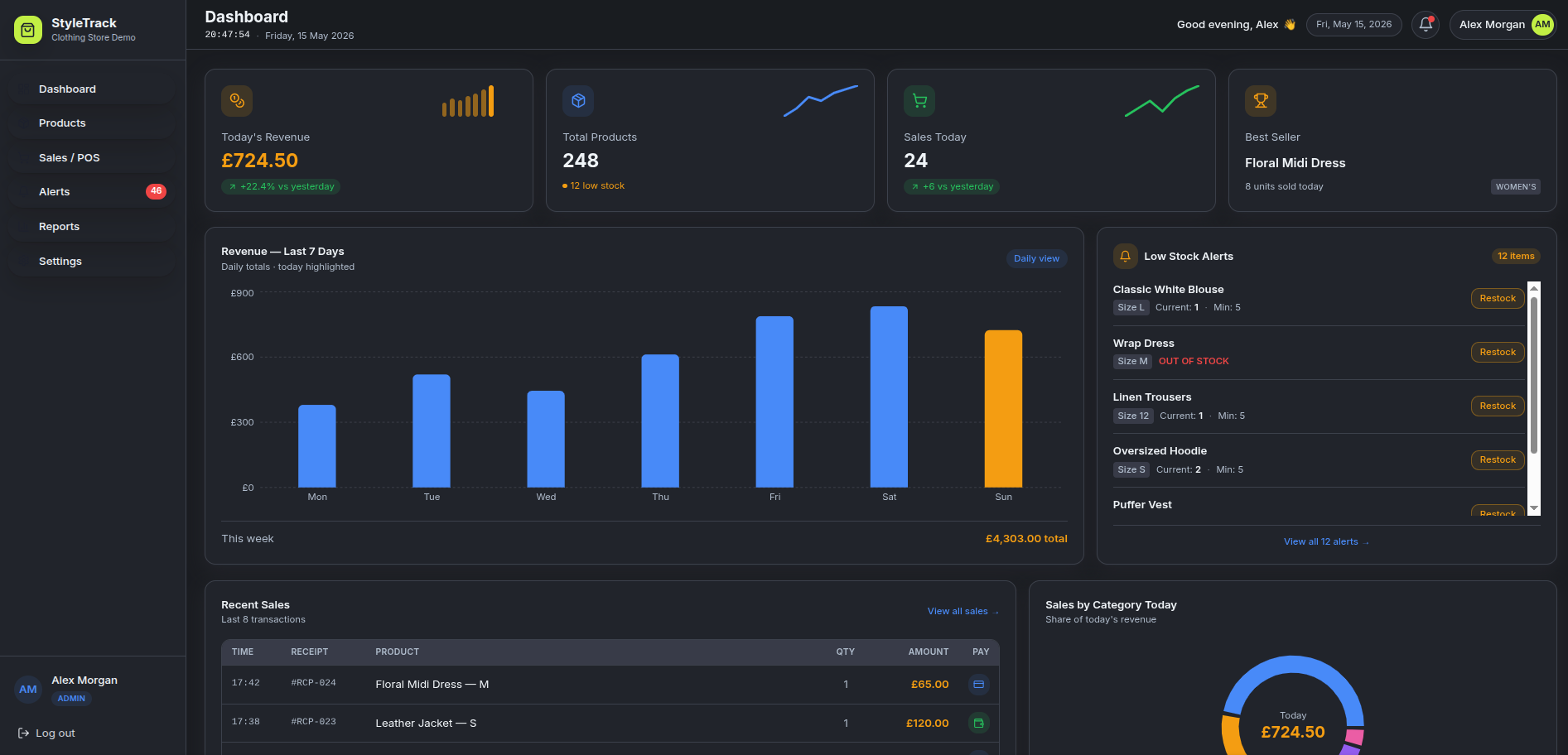Click the Daily view button on revenue chart
The image size is (1568, 755).
pos(1036,258)
